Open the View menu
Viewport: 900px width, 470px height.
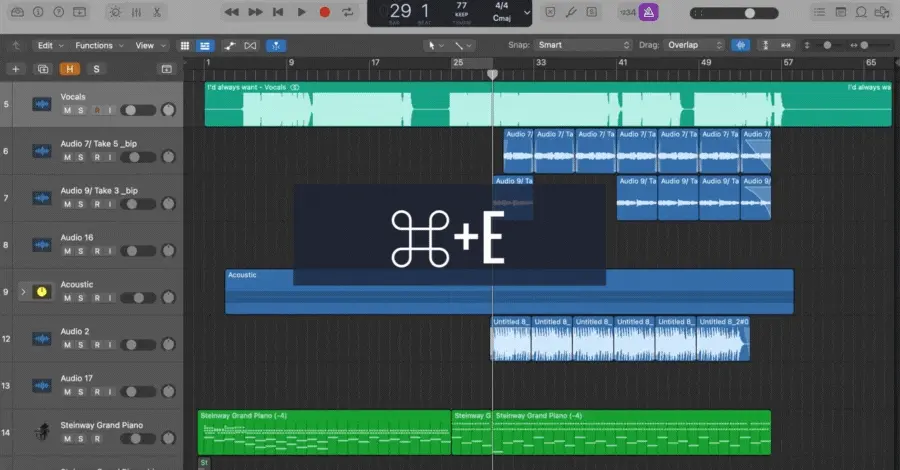point(150,45)
